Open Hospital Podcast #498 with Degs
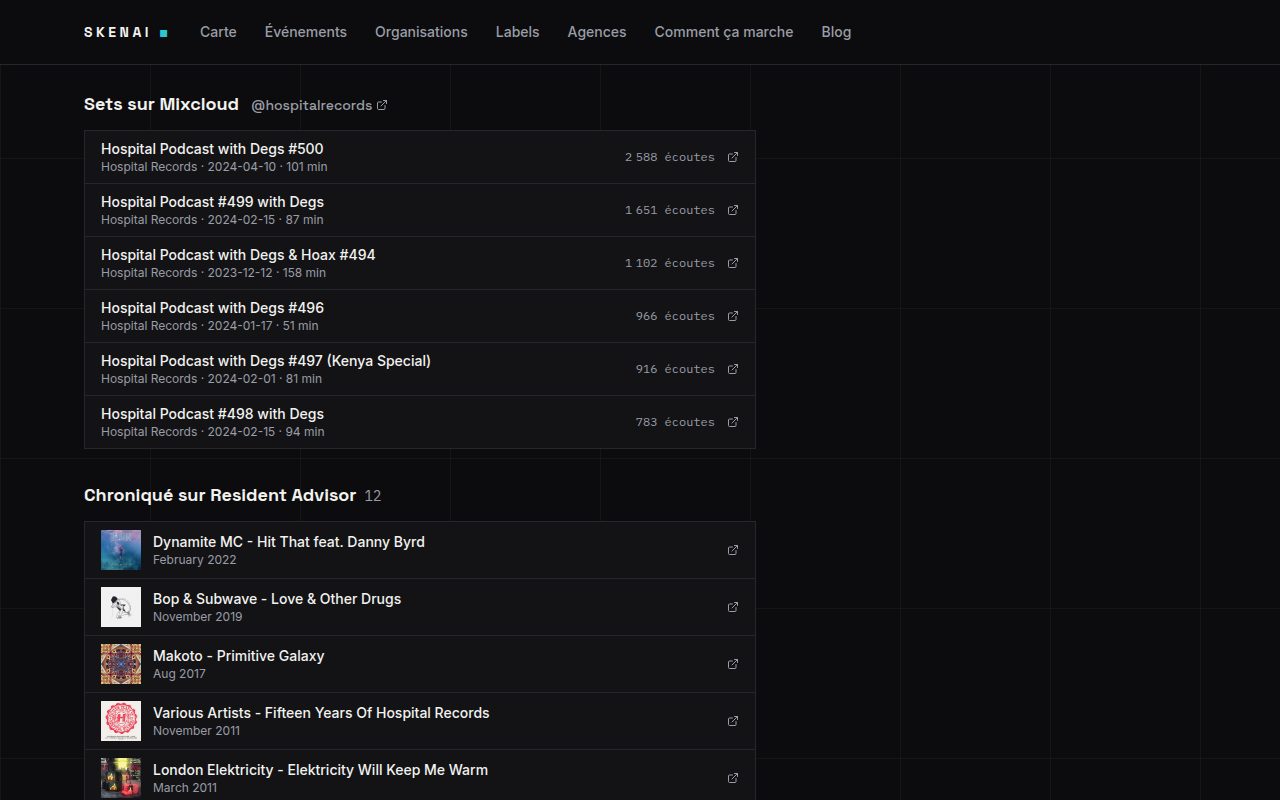 point(420,422)
